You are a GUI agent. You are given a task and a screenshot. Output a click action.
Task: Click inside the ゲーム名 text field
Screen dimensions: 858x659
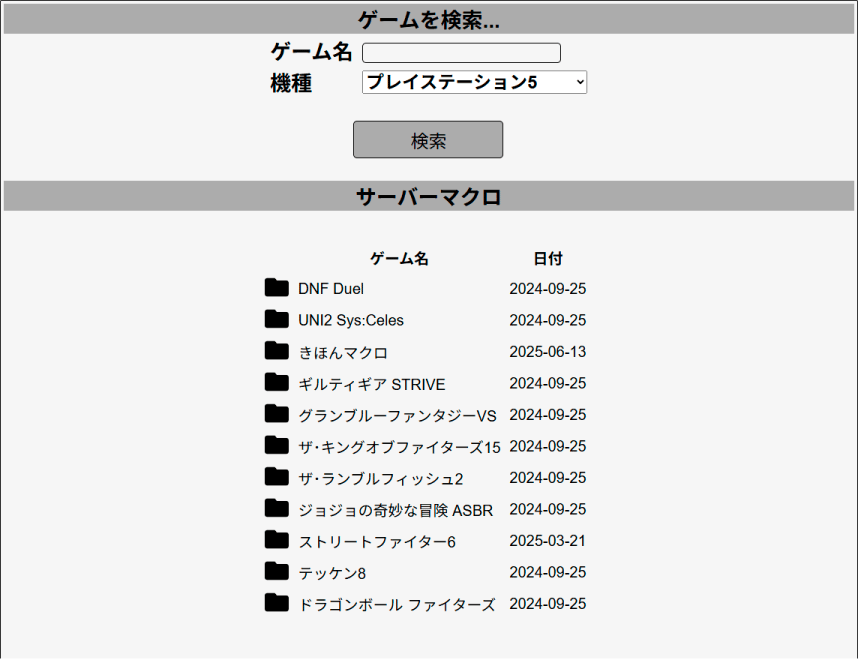[461, 52]
